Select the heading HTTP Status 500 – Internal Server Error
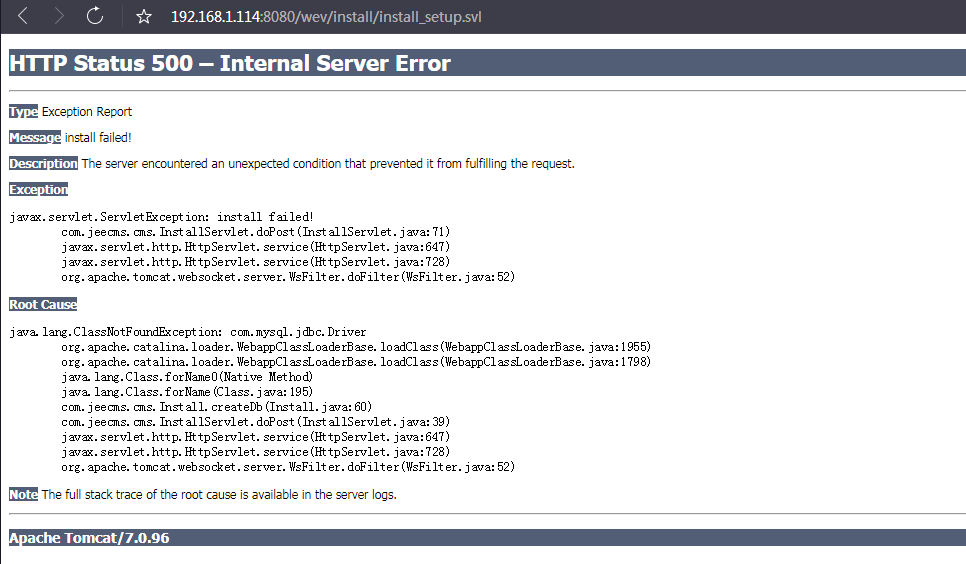966x564 pixels. 230,63
